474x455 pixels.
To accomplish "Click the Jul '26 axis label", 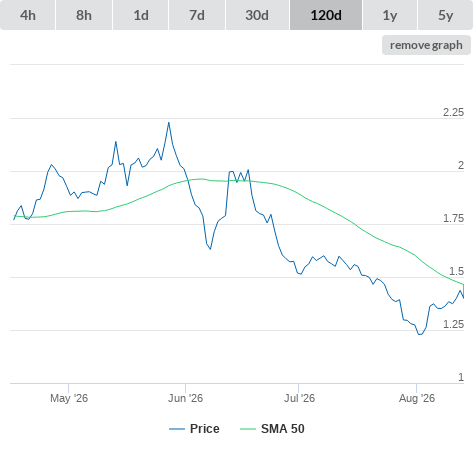I will (299, 398).
